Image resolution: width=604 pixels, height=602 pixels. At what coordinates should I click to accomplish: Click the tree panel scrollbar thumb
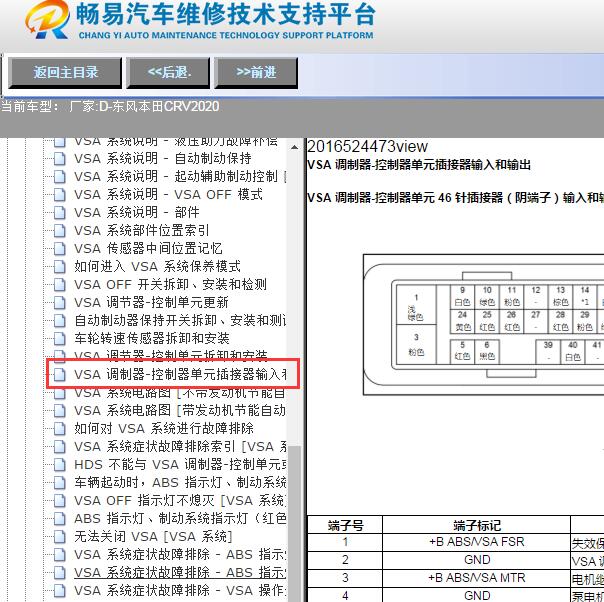(294, 523)
